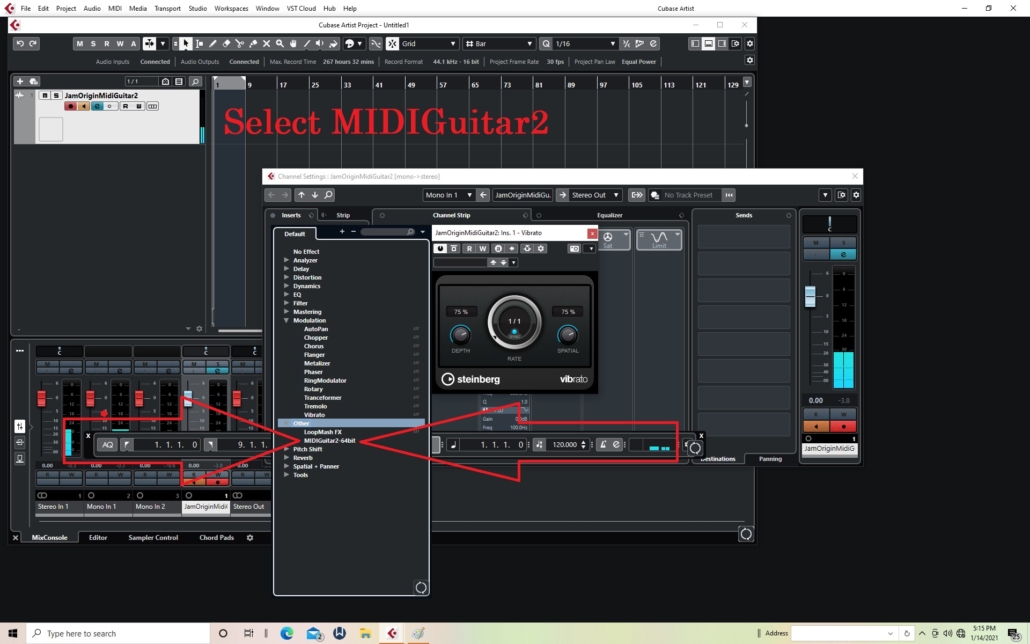Open project Setup gear in toolbar
Image resolution: width=1030 pixels, height=644 pixels.
(x=750, y=43)
